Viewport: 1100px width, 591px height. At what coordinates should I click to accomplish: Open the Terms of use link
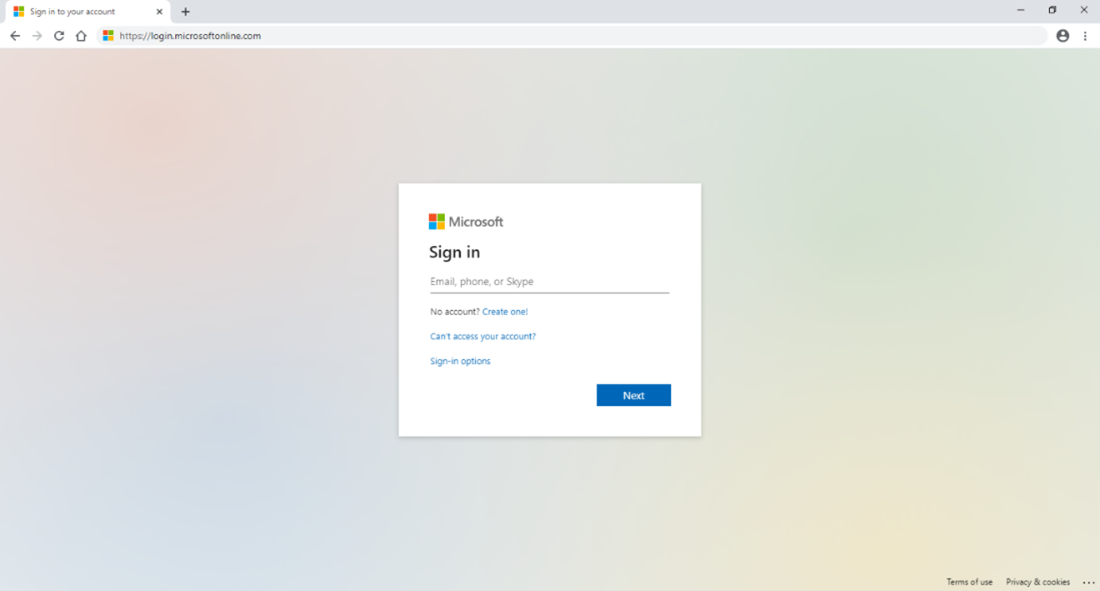[x=970, y=582]
